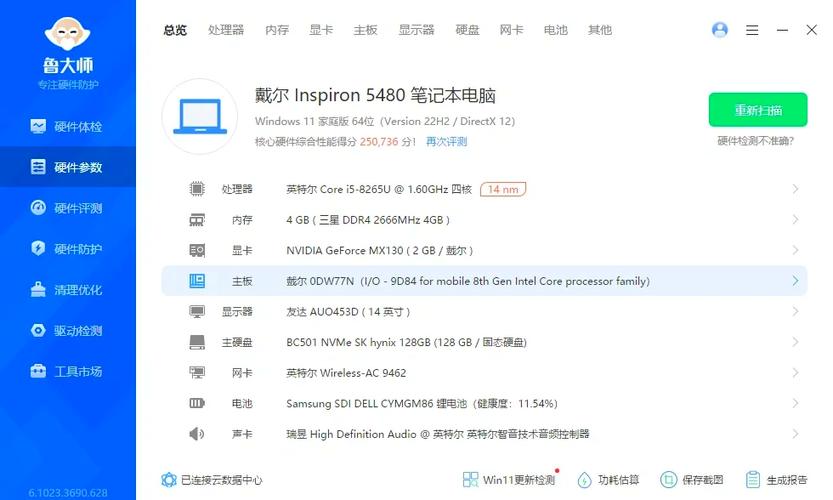This screenshot has width=833, height=500.
Task: Switch to the 电池 tab
Action: tap(556, 30)
